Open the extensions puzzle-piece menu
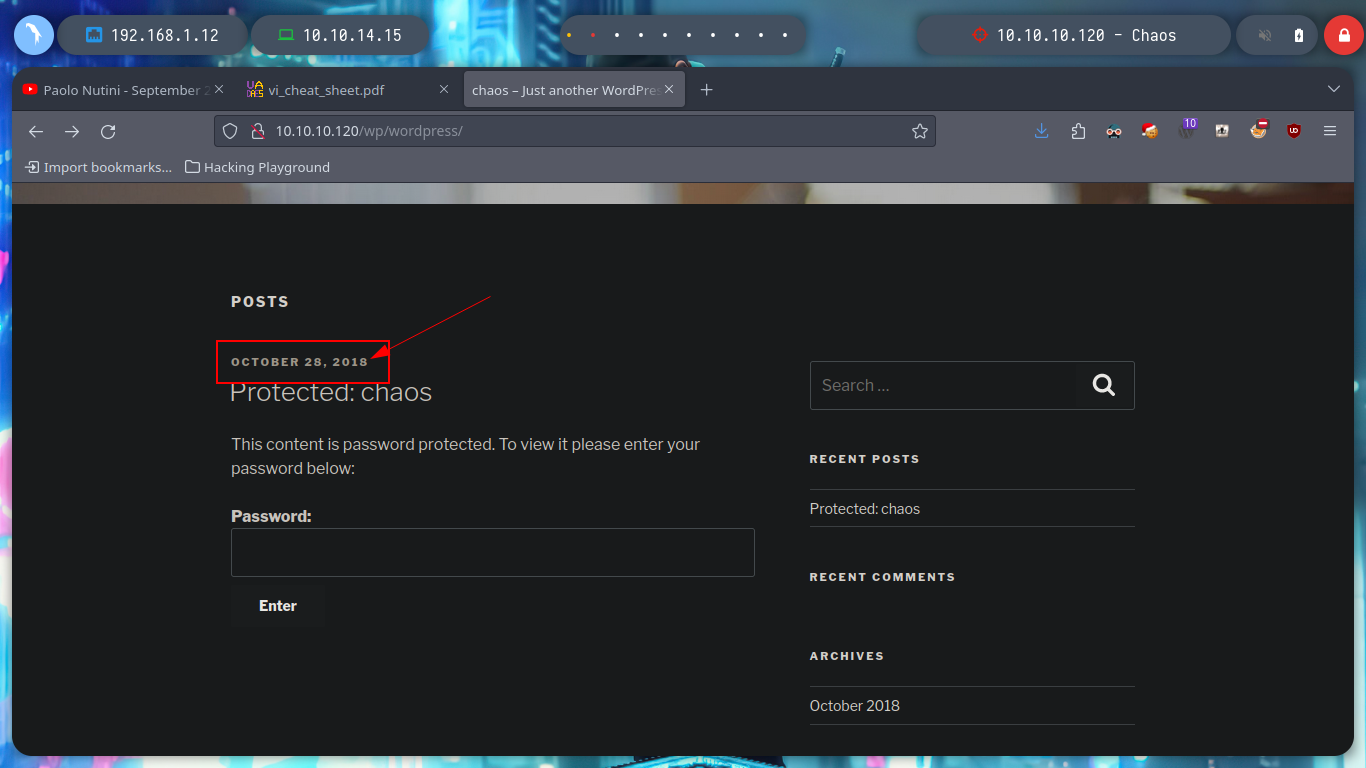1366x768 pixels. point(1078,131)
